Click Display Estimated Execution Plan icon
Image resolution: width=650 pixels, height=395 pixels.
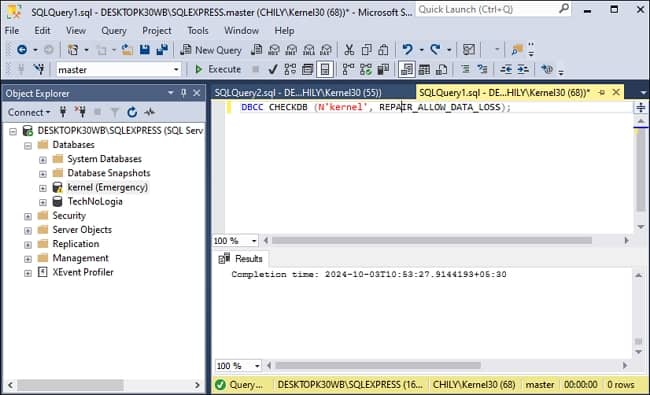pyautogui.click(x=290, y=69)
